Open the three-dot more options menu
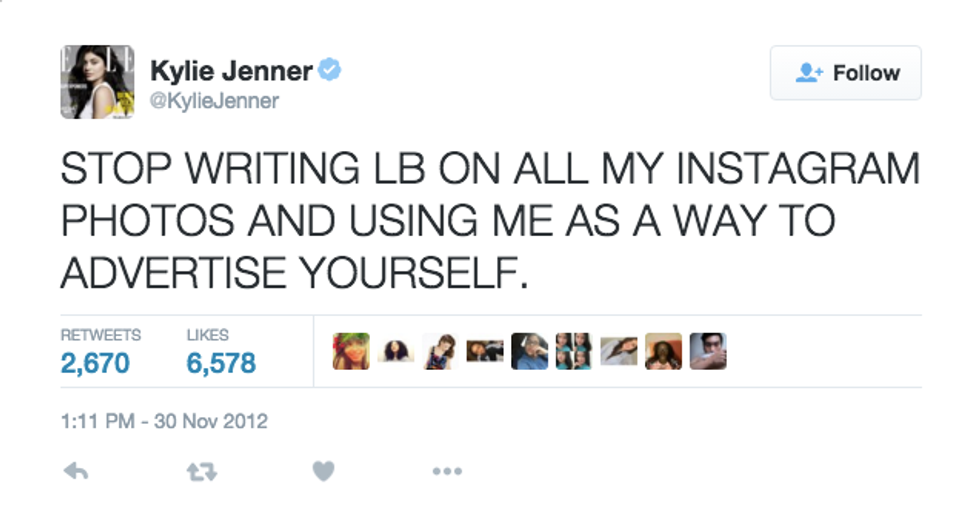 tap(447, 470)
